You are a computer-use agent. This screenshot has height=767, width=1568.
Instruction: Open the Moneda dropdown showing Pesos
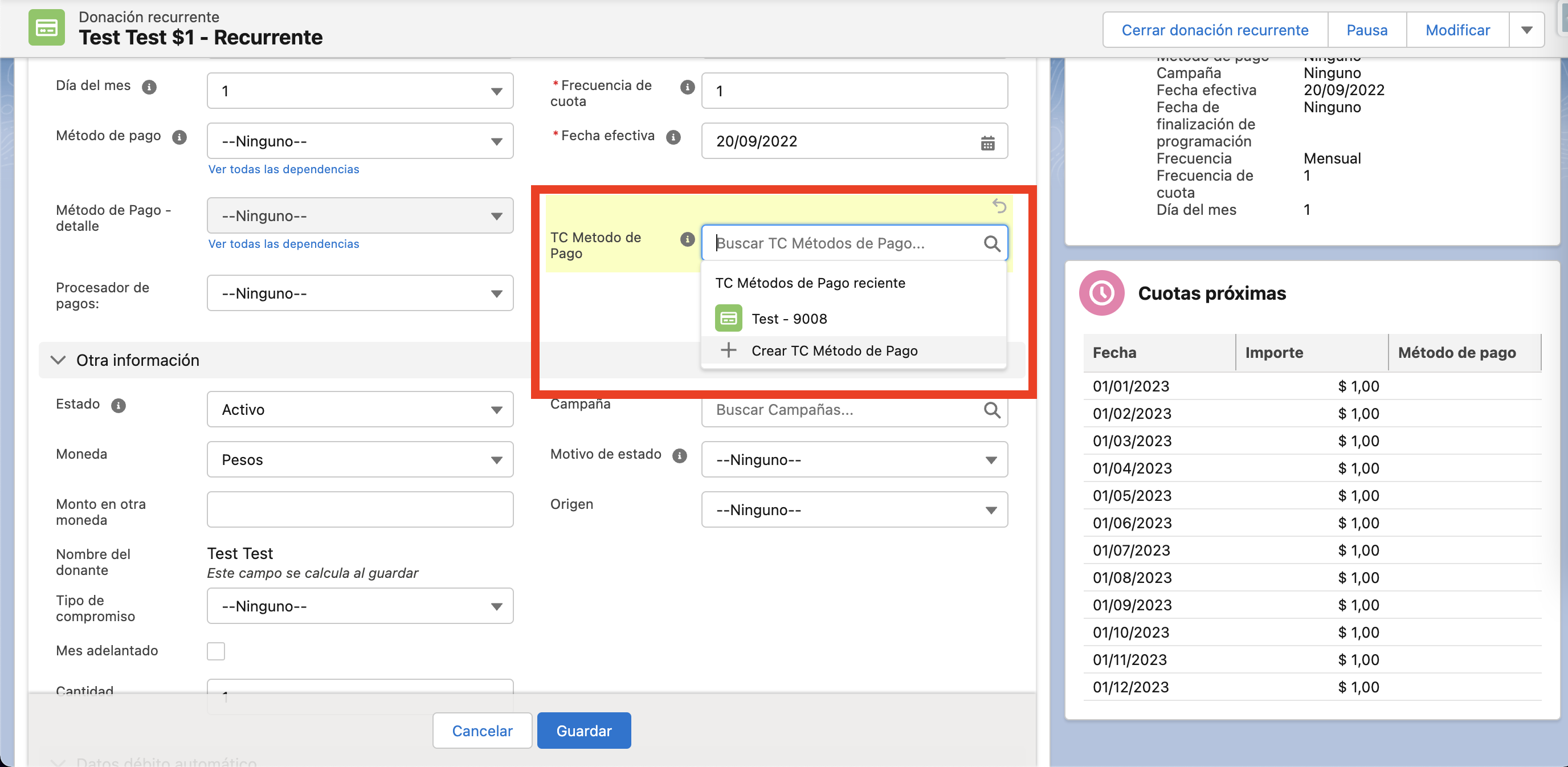pos(360,459)
